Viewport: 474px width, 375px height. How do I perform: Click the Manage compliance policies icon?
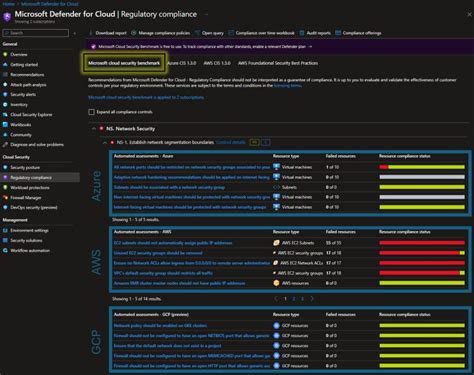(134, 33)
